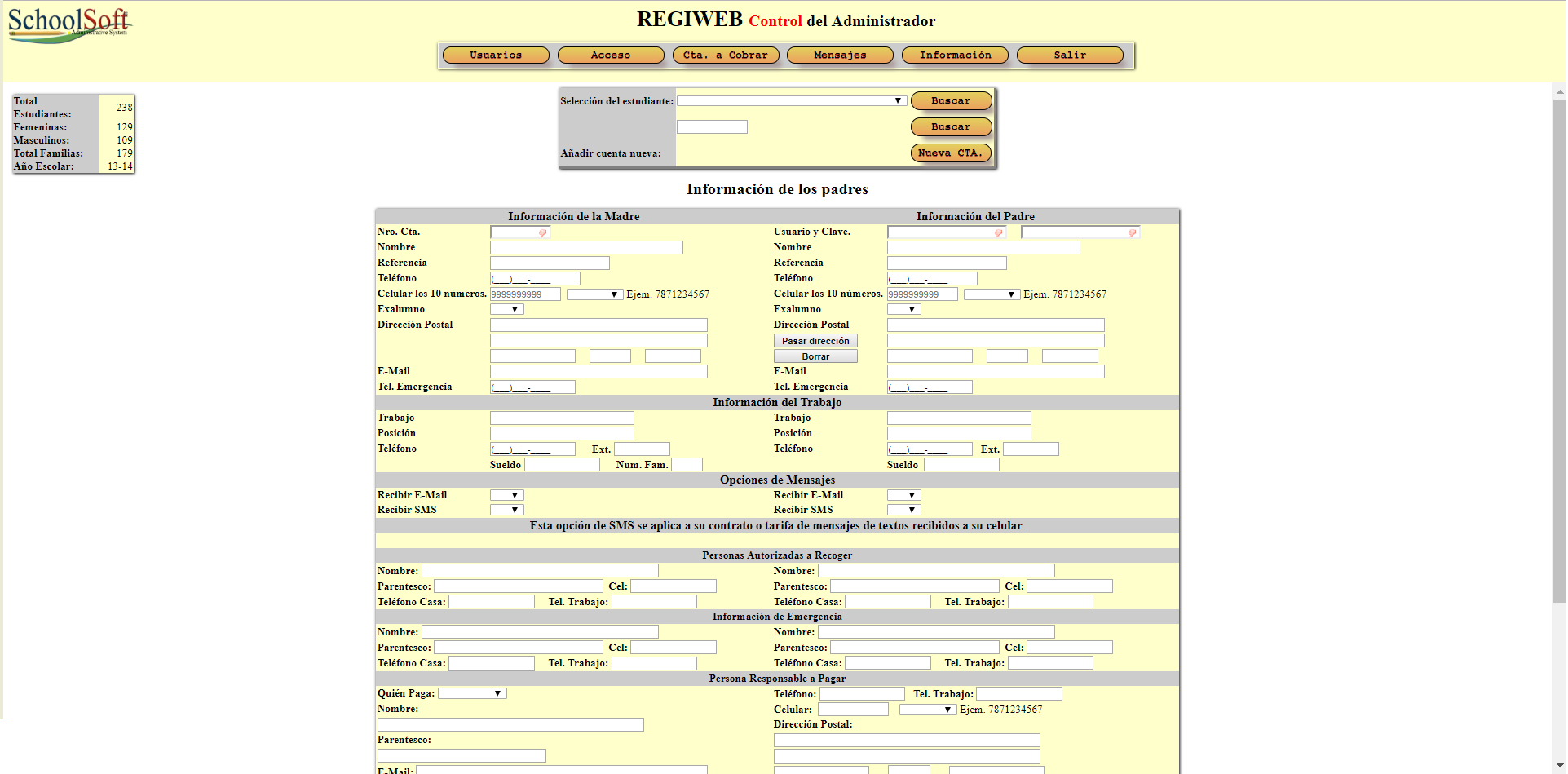This screenshot has height=774, width=1568.
Task: Click the mother's work Ext. field
Action: pos(642,449)
